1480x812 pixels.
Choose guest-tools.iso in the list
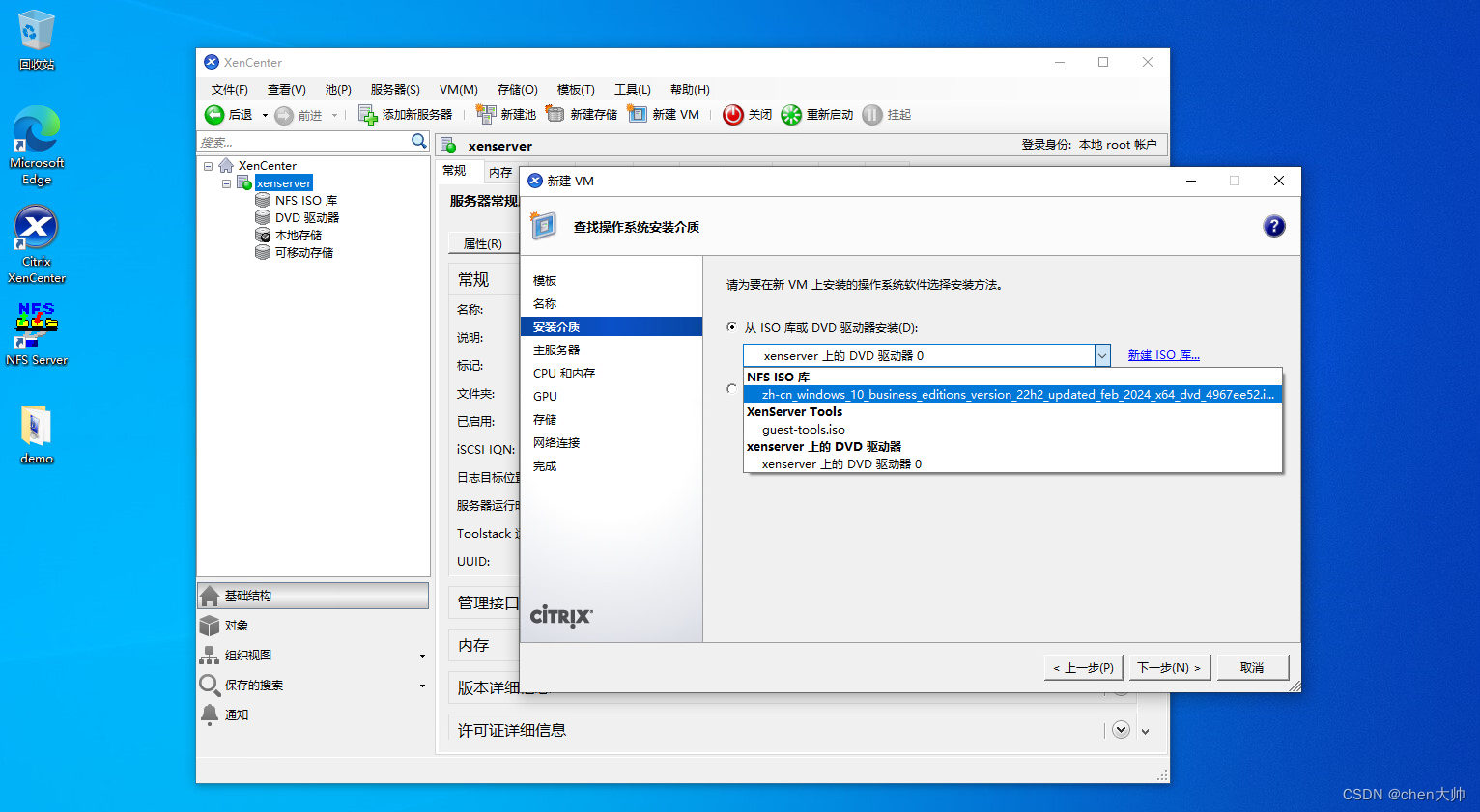pyautogui.click(x=1012, y=430)
